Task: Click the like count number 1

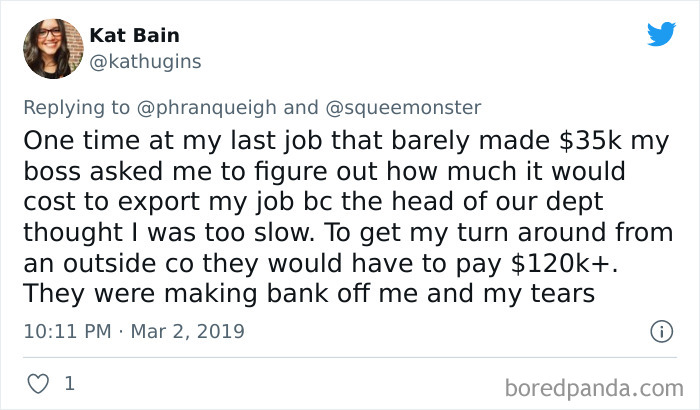Action: coord(69,383)
